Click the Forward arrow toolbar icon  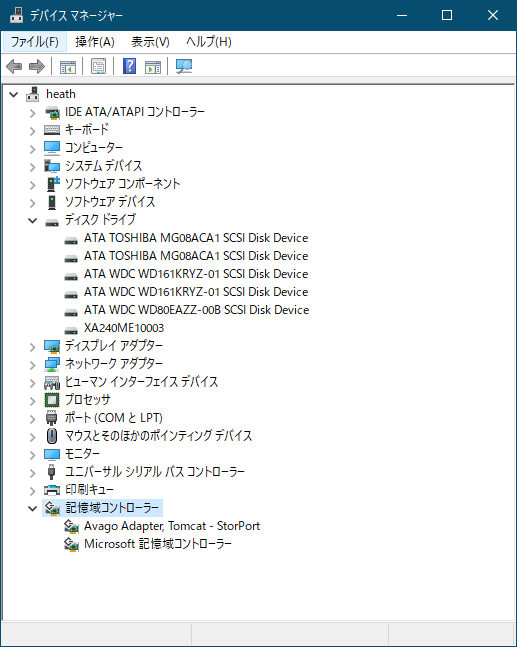(x=37, y=66)
